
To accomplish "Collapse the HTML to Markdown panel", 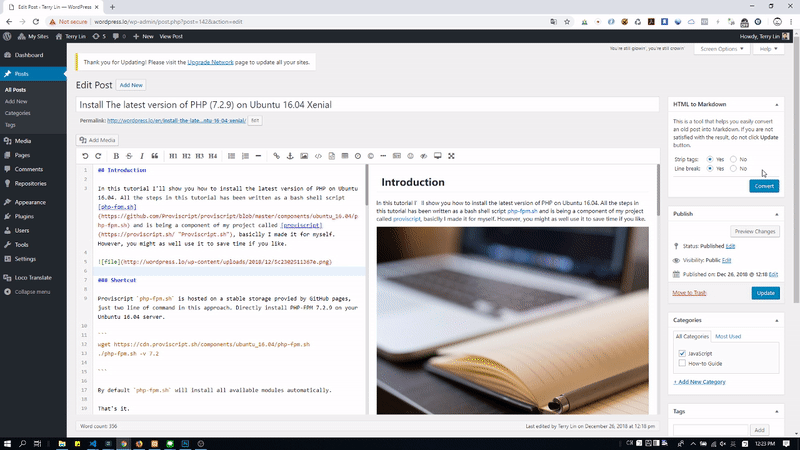I will tap(777, 105).
